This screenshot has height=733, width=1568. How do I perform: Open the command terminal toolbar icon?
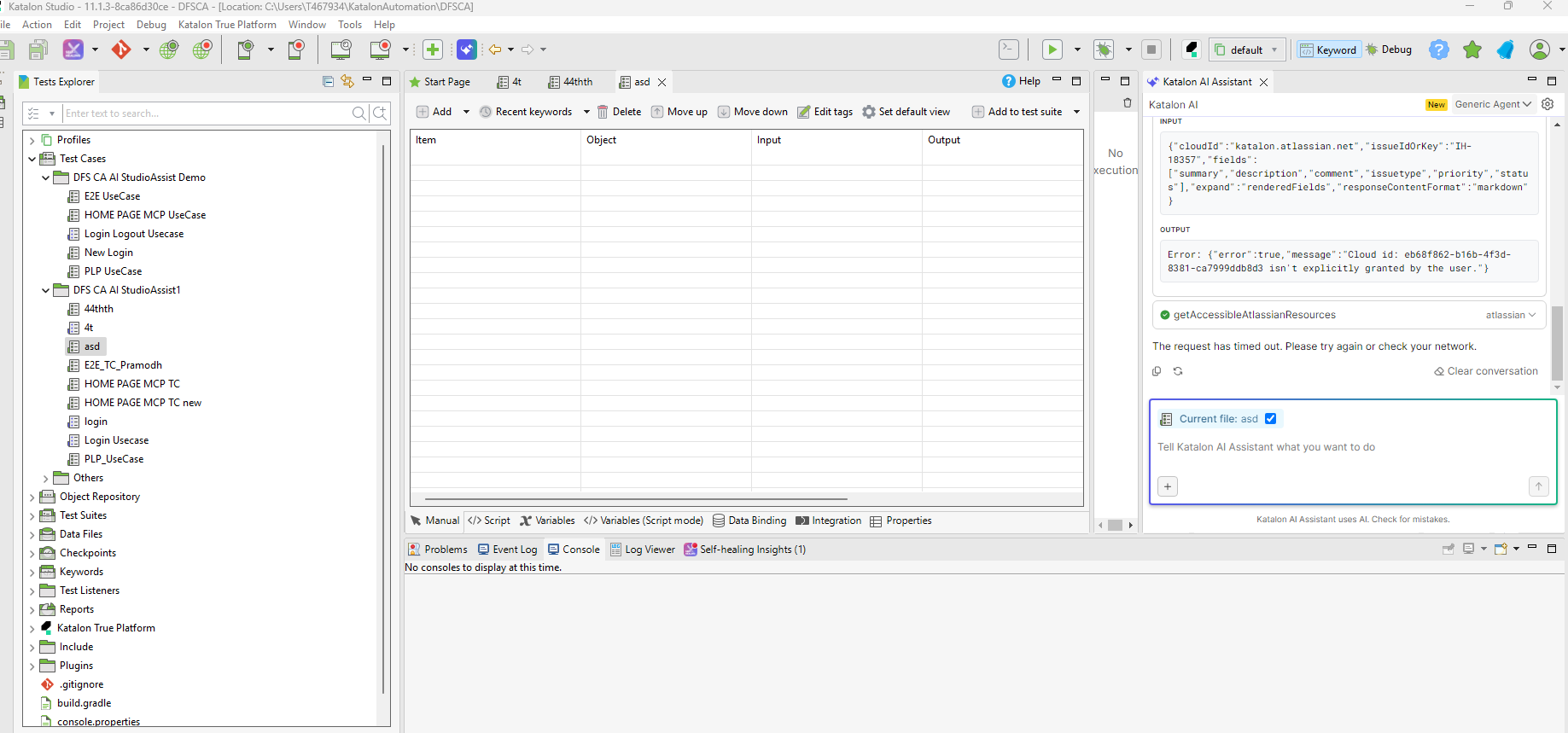click(x=1009, y=49)
